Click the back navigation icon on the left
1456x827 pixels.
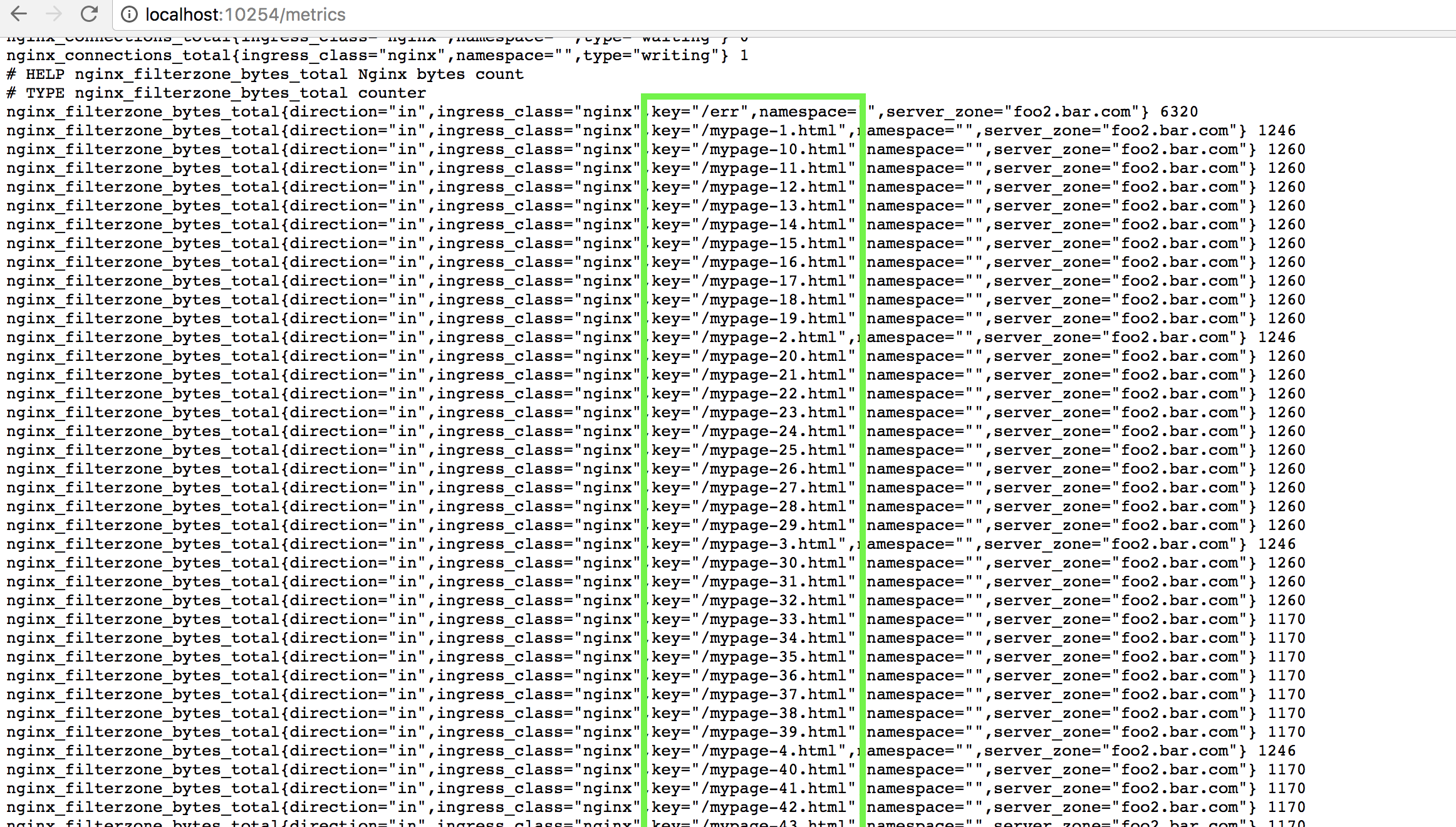[x=19, y=14]
